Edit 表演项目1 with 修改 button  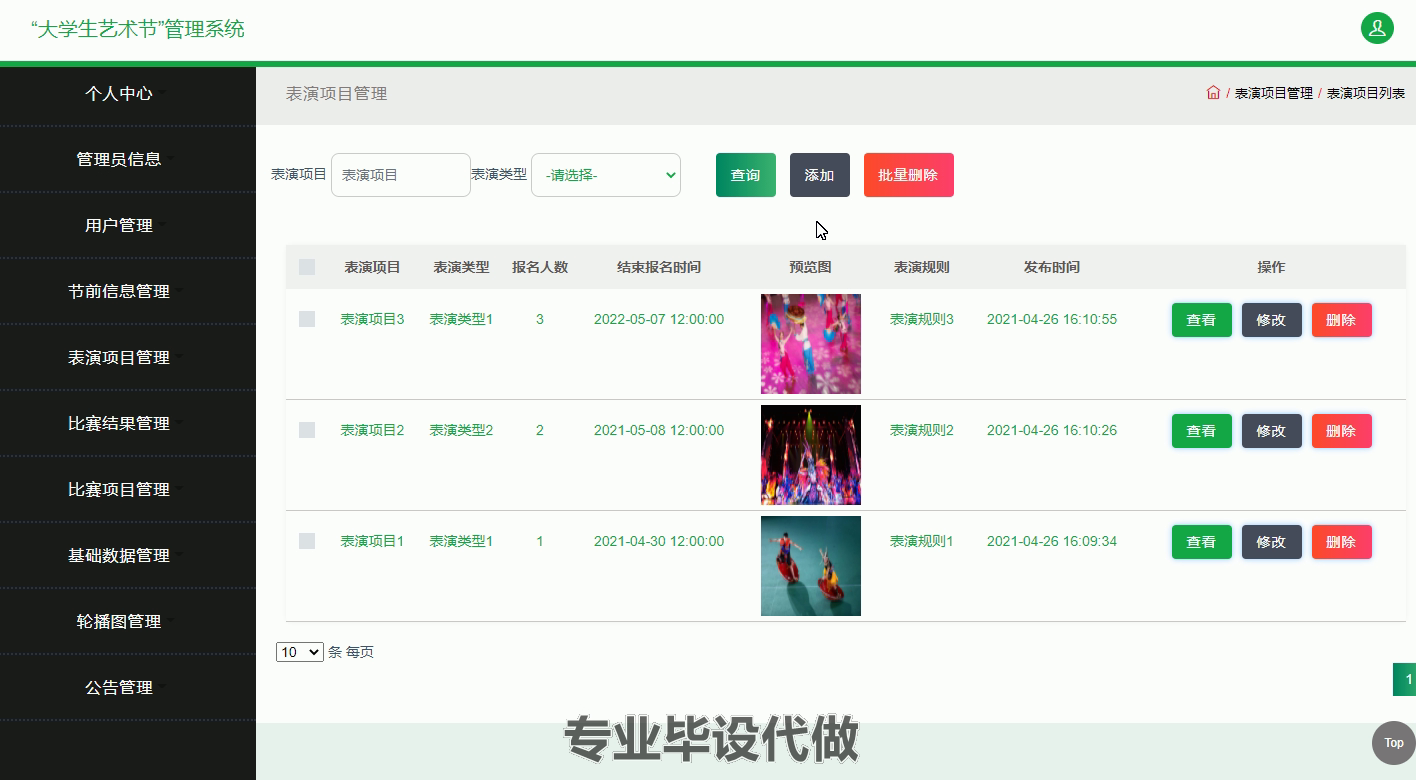[1272, 542]
